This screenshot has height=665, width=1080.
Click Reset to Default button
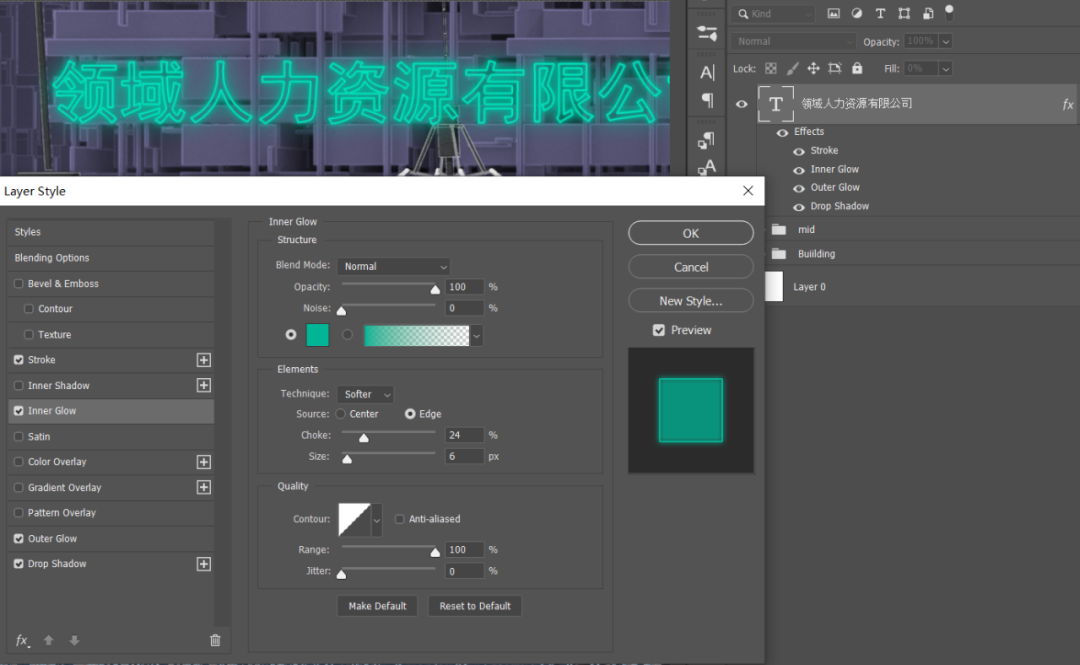pyautogui.click(x=475, y=606)
